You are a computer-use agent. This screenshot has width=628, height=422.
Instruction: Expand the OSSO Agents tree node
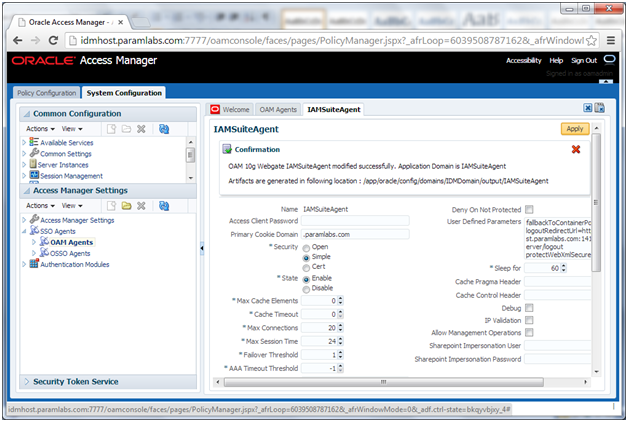click(34, 253)
